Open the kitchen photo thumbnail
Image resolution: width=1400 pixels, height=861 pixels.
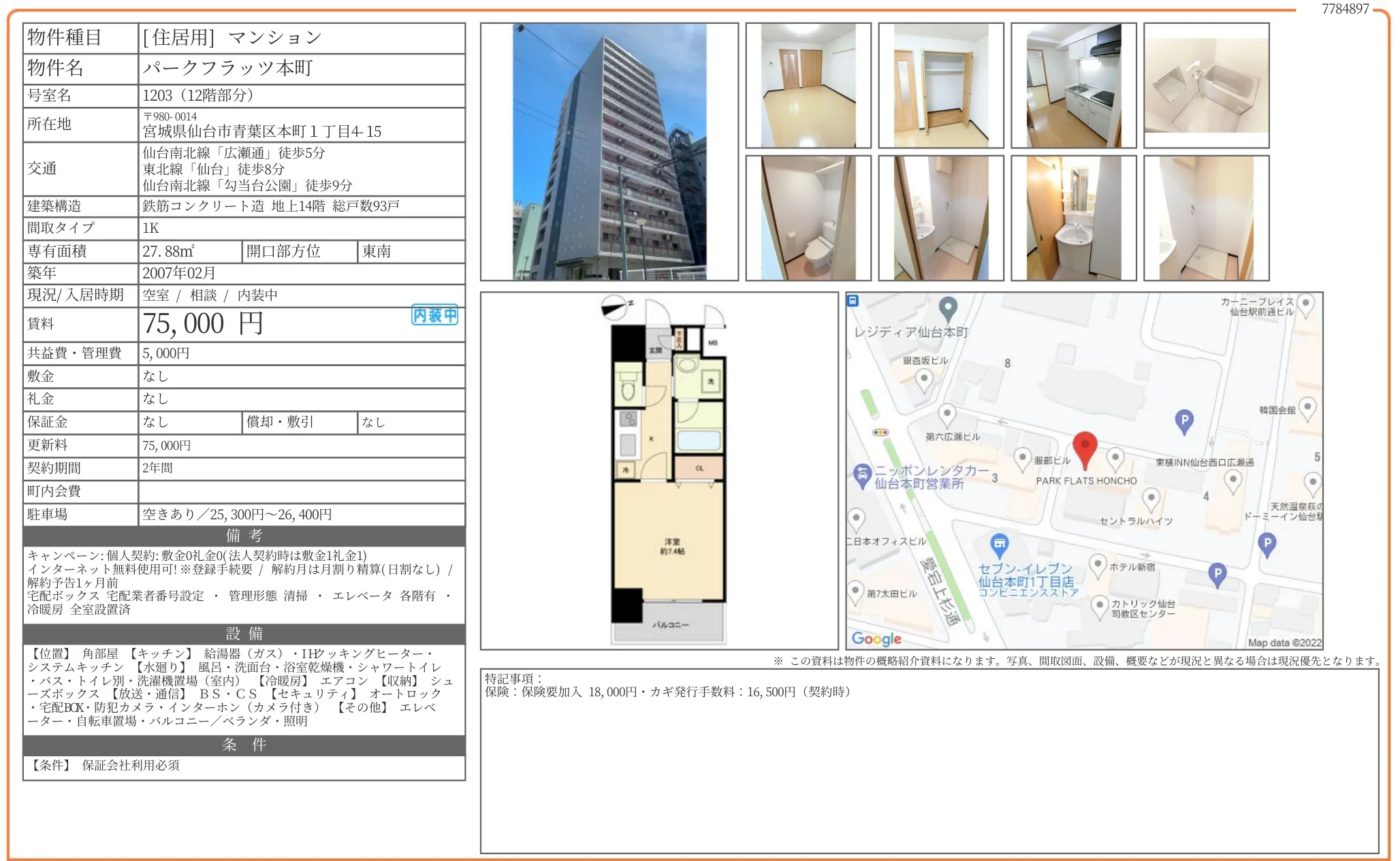point(1073,86)
